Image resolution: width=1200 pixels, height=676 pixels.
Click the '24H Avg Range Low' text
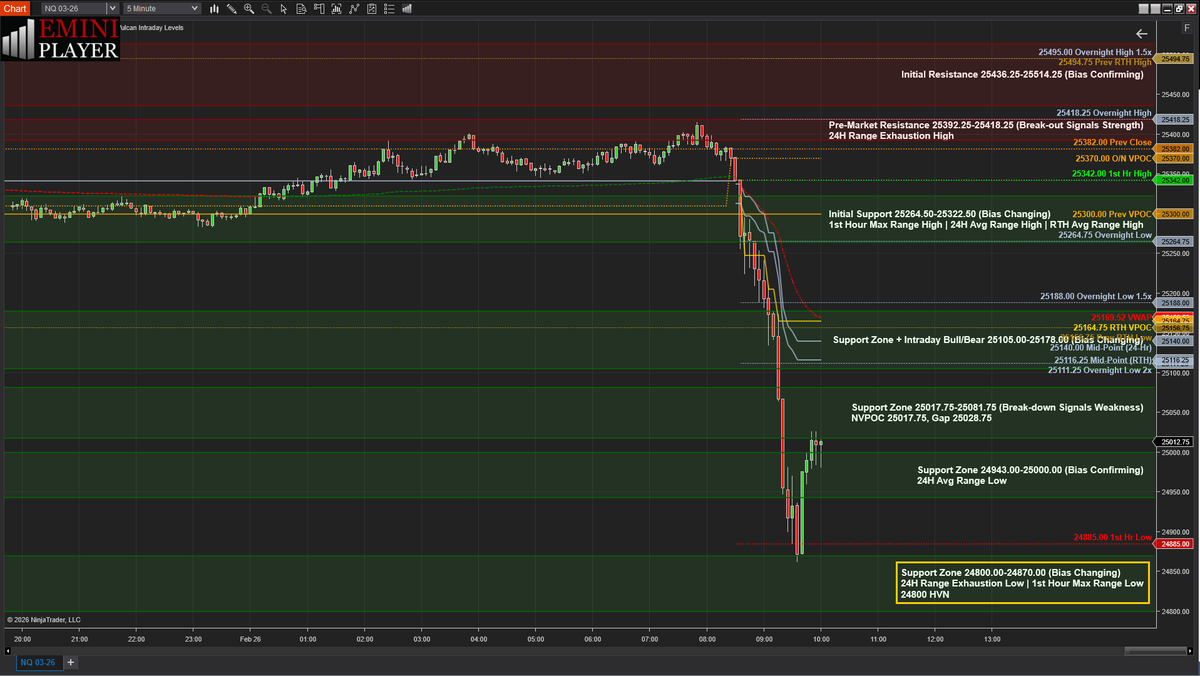click(961, 481)
